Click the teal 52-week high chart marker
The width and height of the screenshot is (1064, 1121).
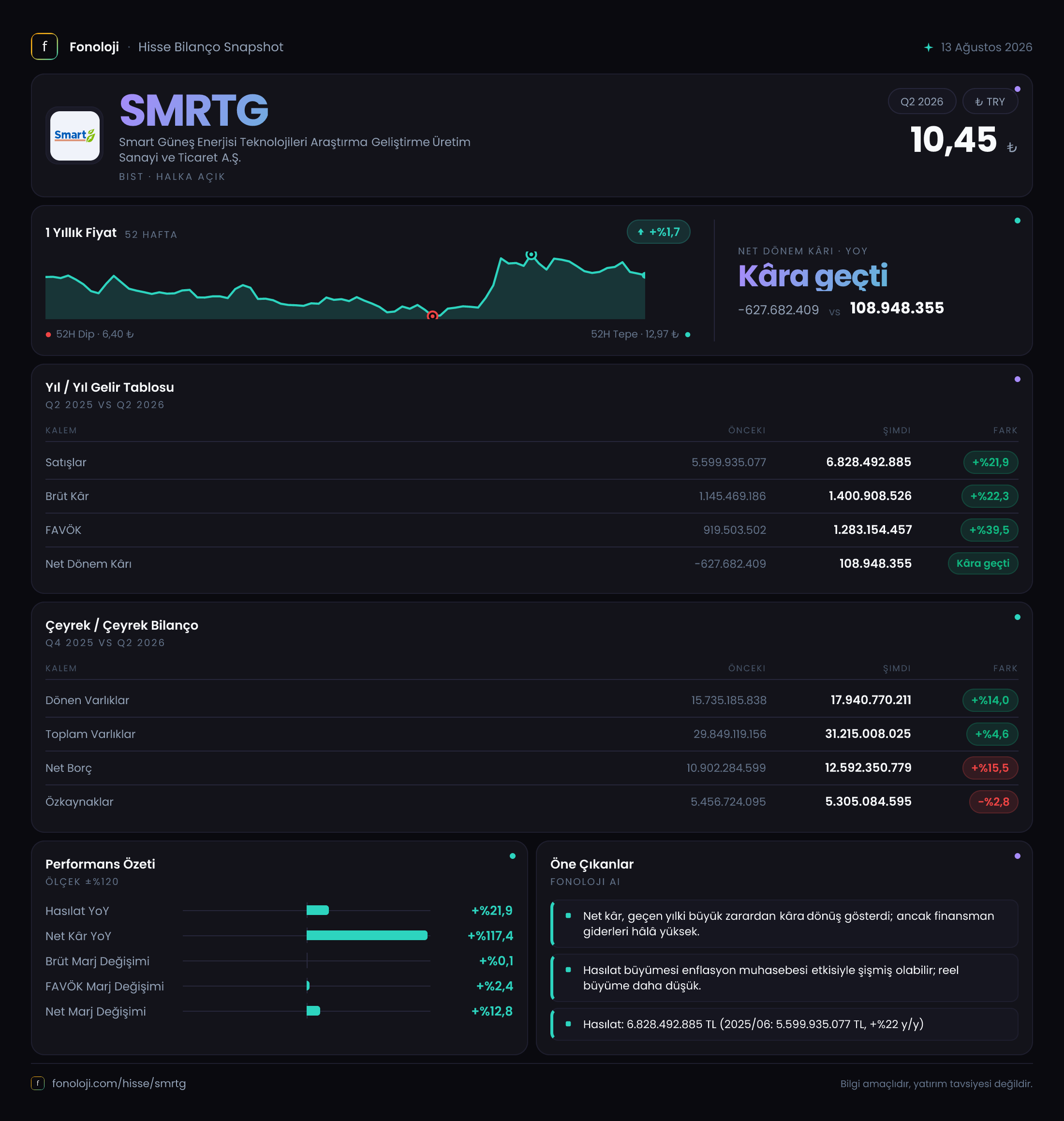(x=531, y=255)
